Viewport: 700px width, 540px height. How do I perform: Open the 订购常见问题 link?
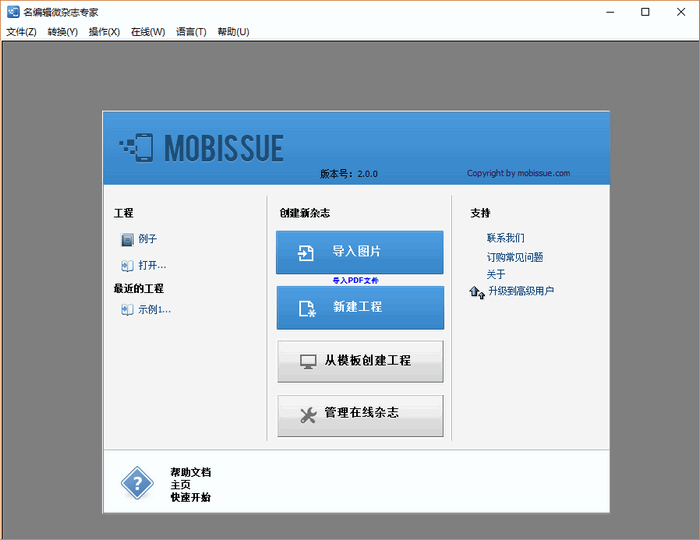(x=515, y=257)
